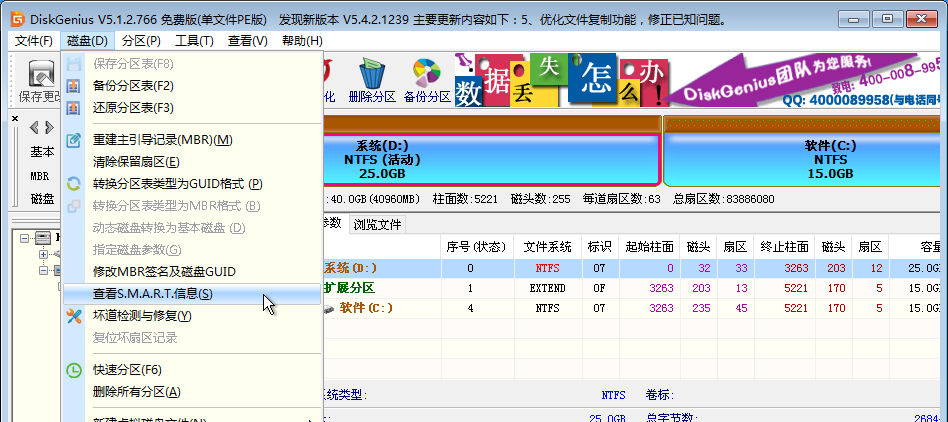Select 重建主引导记录(MBR) menu item

162,139
